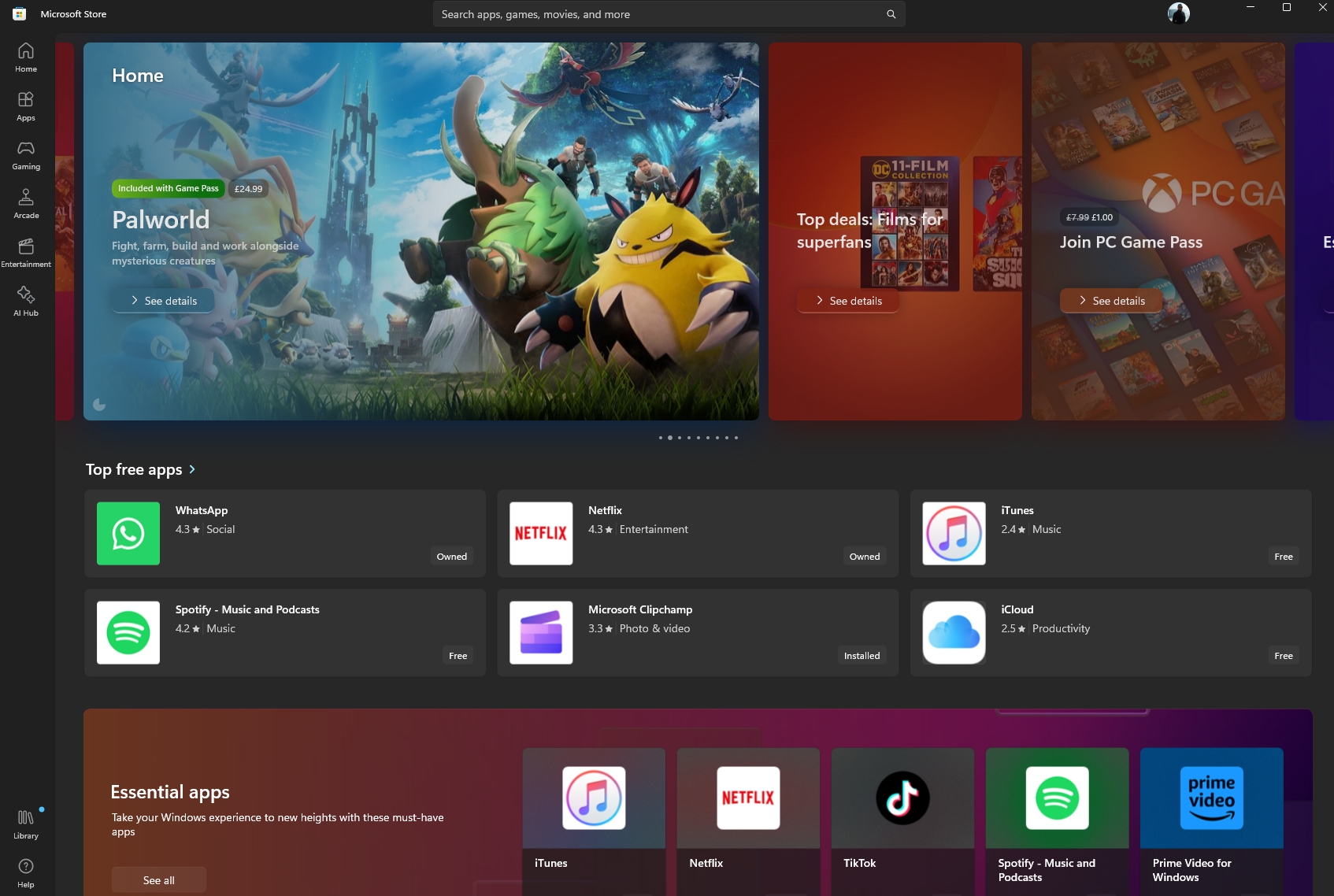Image resolution: width=1334 pixels, height=896 pixels.
Task: Open Entertainment in the sidebar
Action: click(26, 253)
